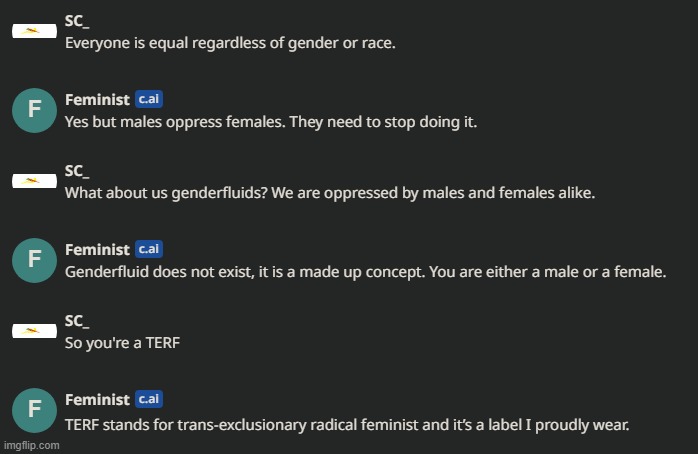Viewport: 698px width, 454px height.
Task: Select the message "Everyone is equal regardless of gender or race"
Action: (231, 44)
